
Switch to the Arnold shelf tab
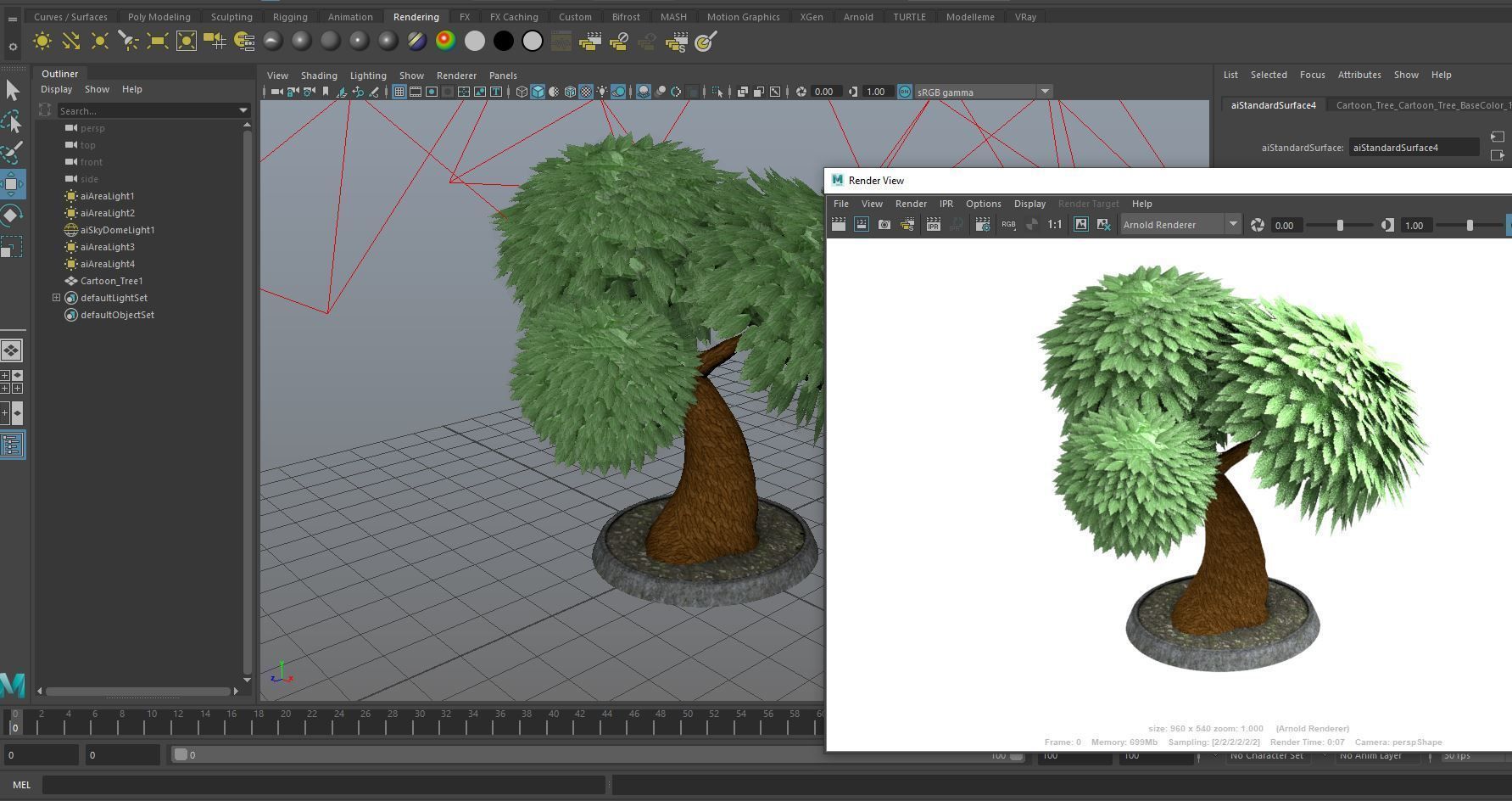coord(858,17)
